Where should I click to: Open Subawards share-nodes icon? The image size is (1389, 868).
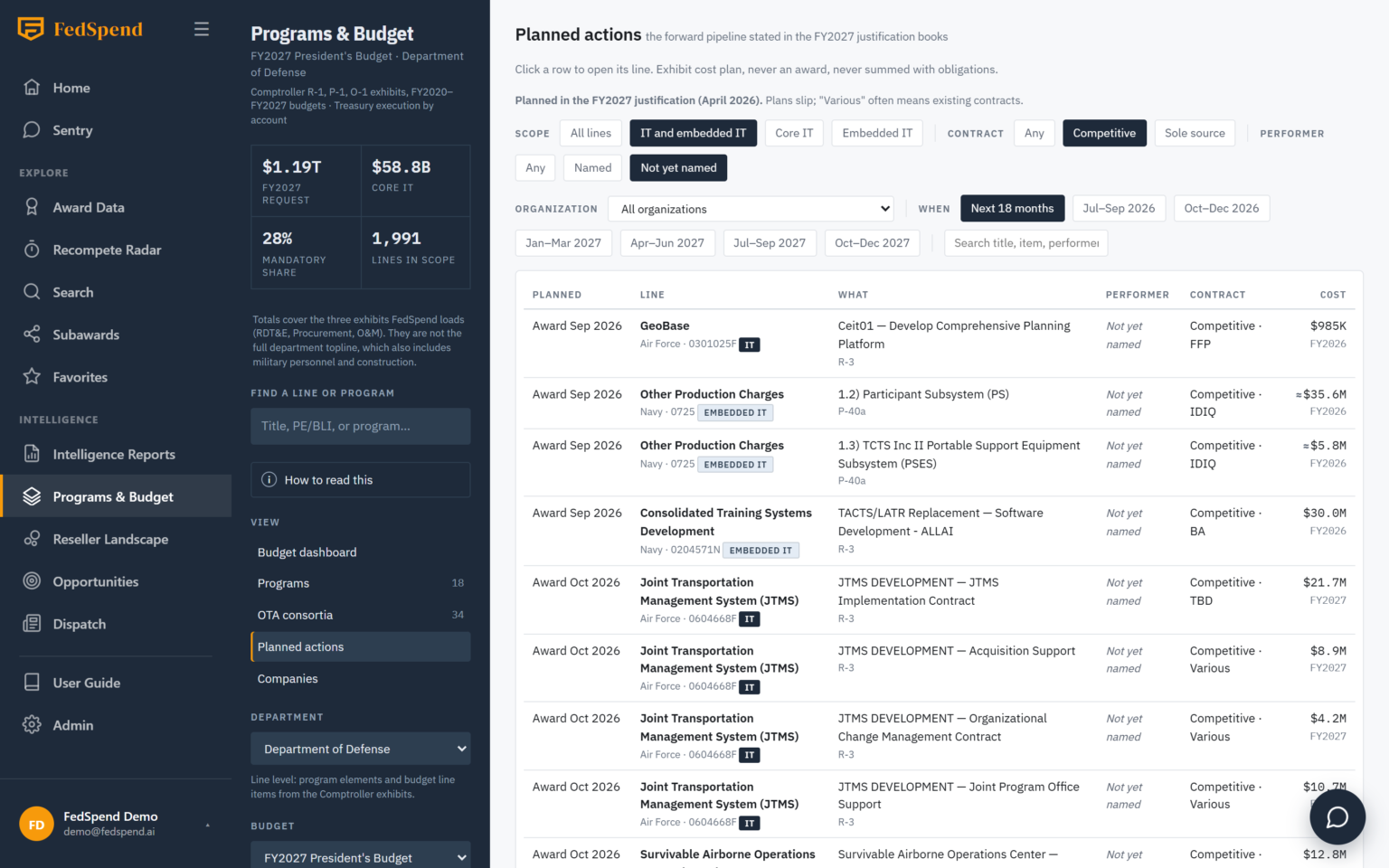click(x=32, y=335)
